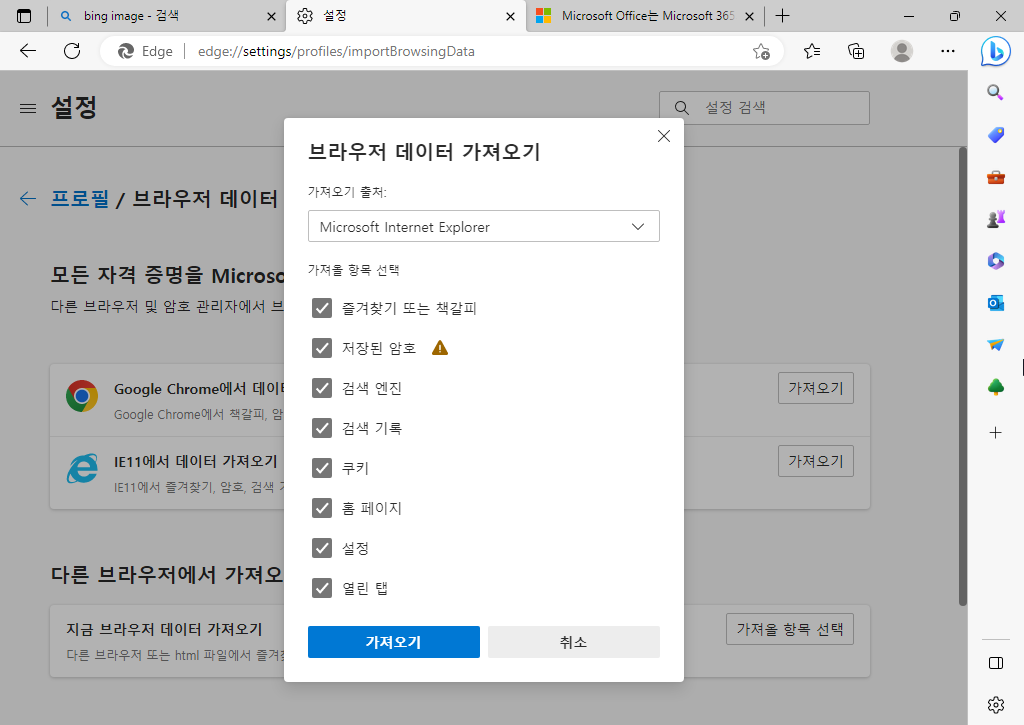Add a sidebar app with plus icon
This screenshot has height=725, width=1024.
995,432
